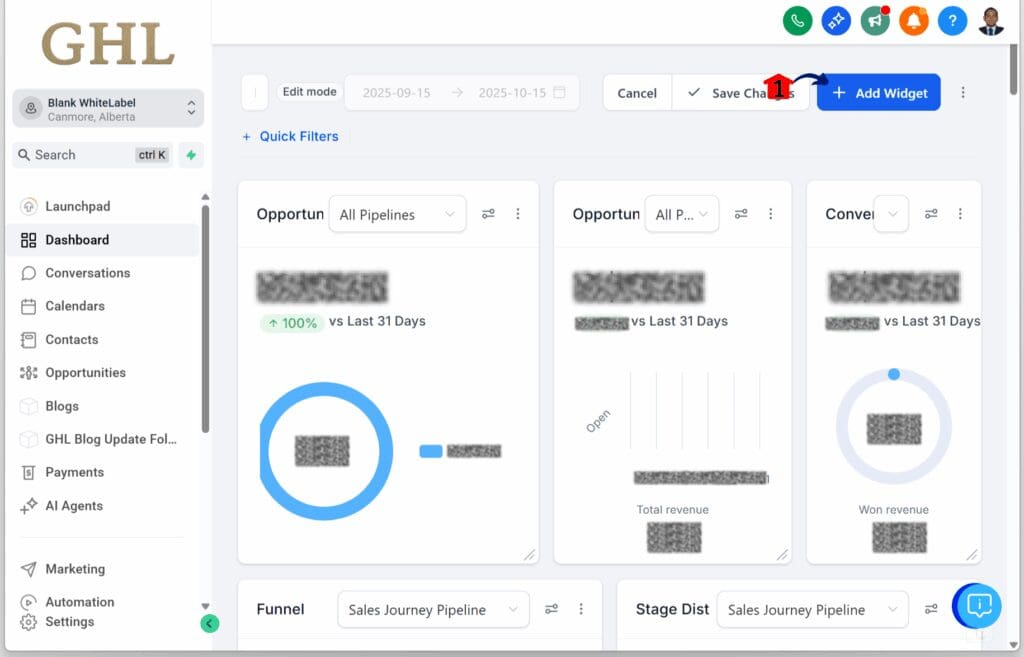The width and height of the screenshot is (1024, 657).
Task: Open announcements via the megaphone icon
Action: (x=875, y=20)
